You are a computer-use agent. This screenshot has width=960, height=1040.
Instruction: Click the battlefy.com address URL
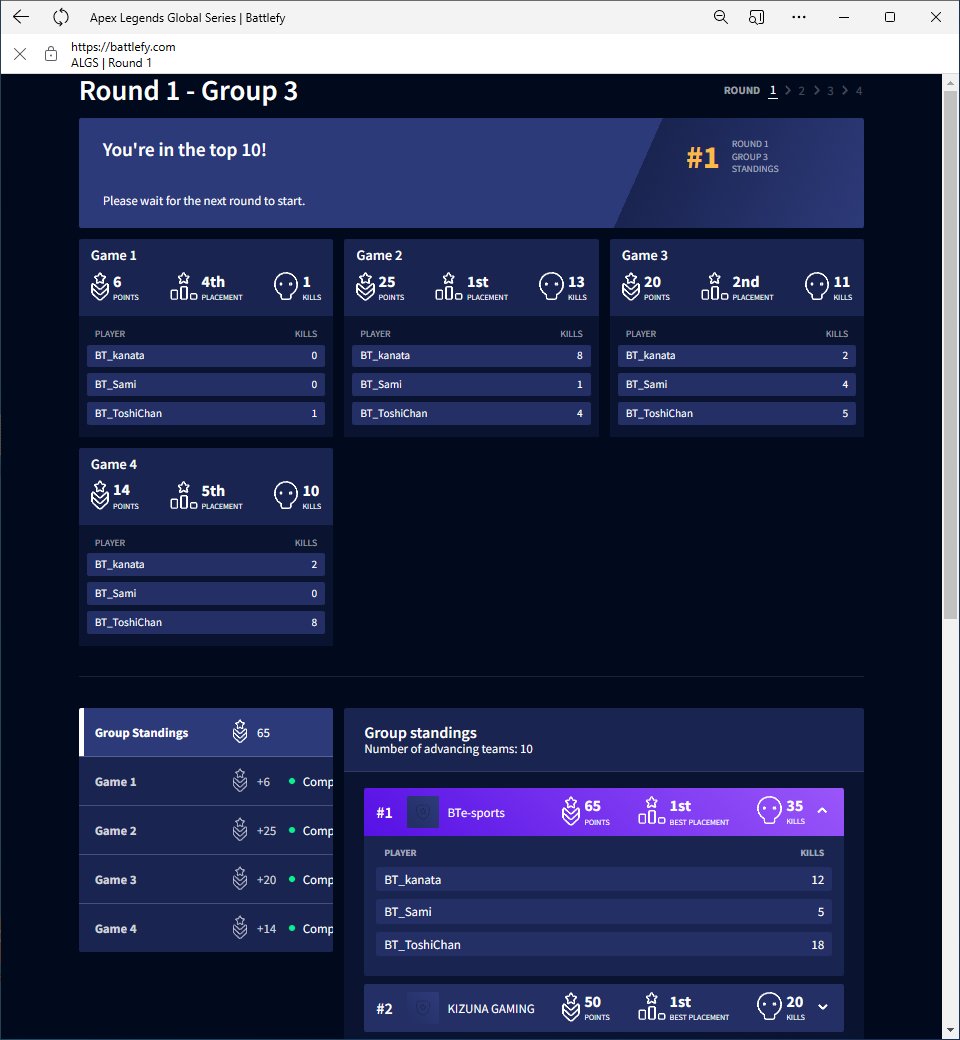(x=123, y=47)
